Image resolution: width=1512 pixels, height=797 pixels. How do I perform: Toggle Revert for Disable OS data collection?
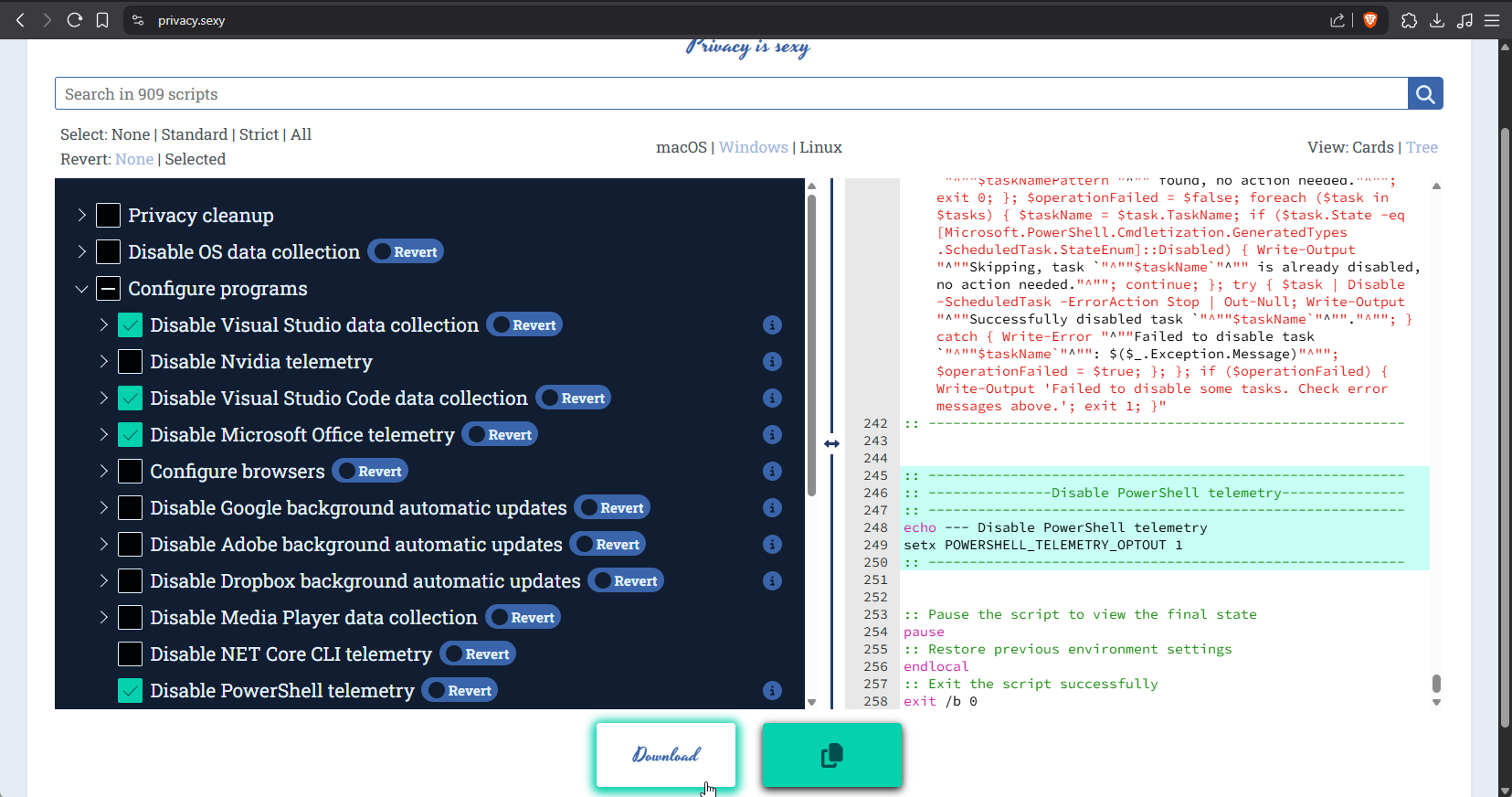(406, 252)
